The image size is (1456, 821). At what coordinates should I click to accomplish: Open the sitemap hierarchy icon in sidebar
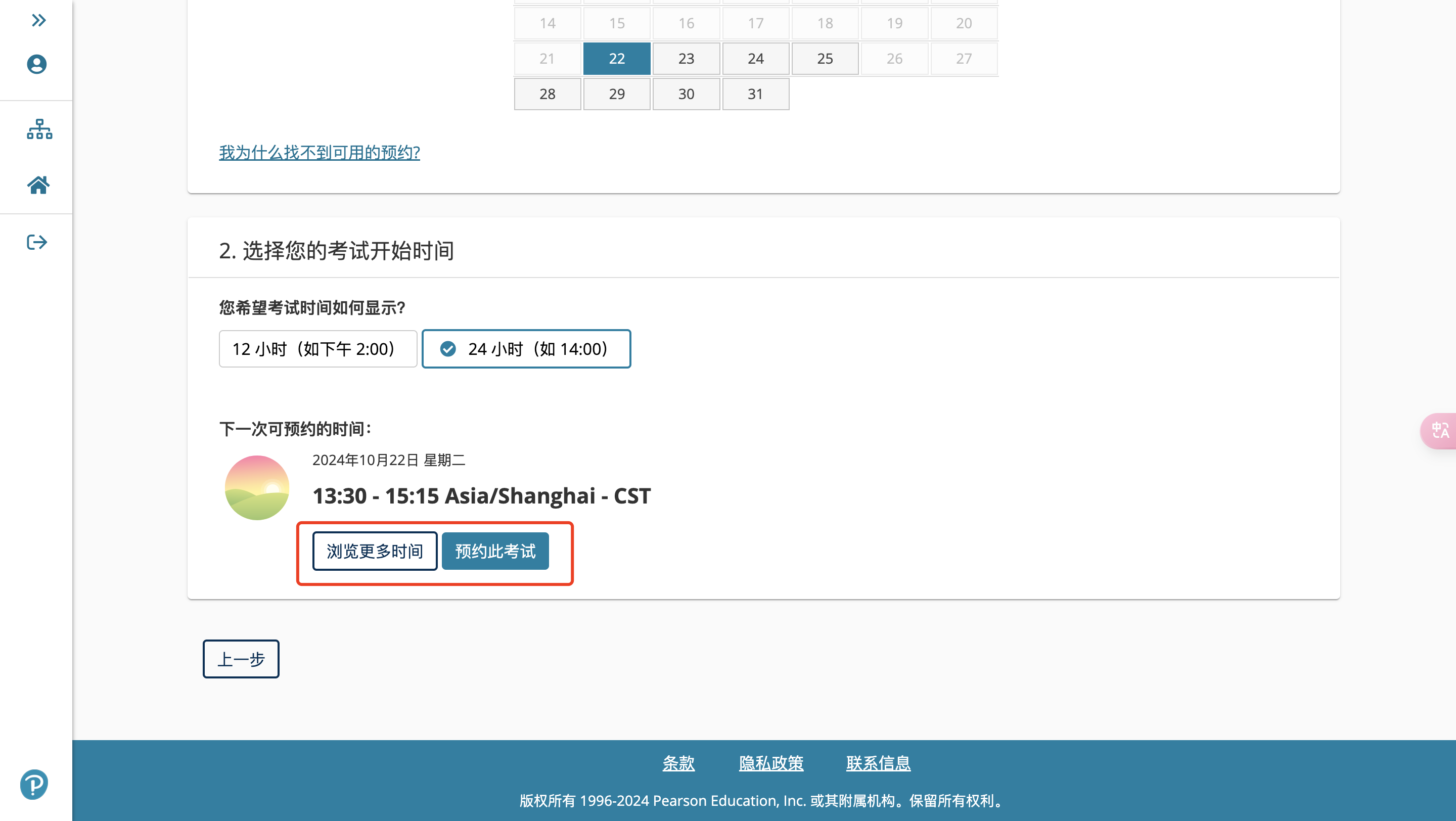[x=39, y=129]
